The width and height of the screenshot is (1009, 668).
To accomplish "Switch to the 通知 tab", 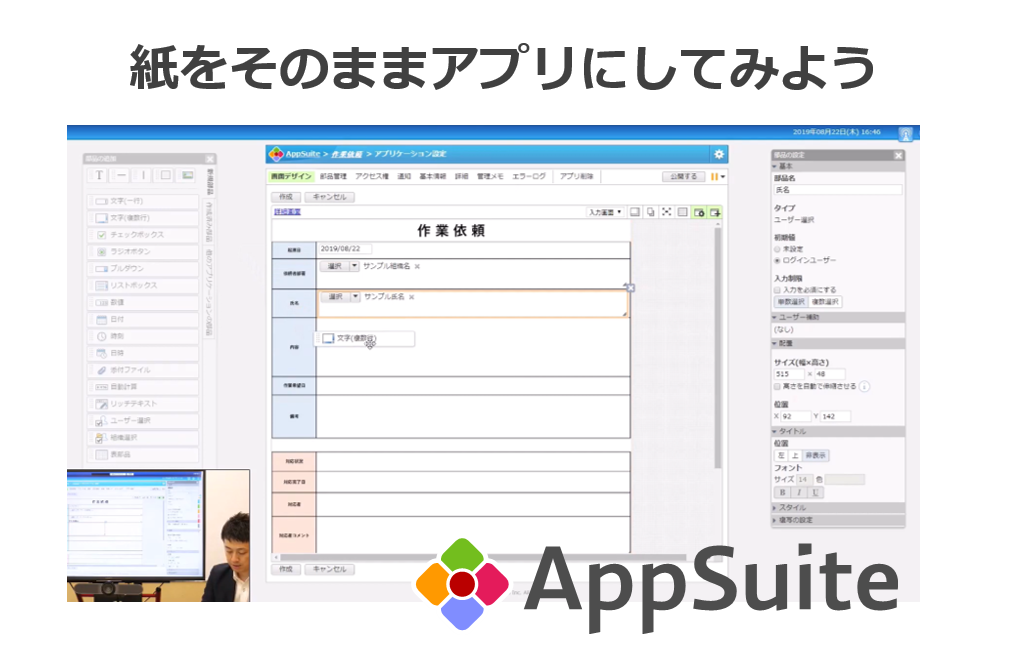I will point(404,176).
